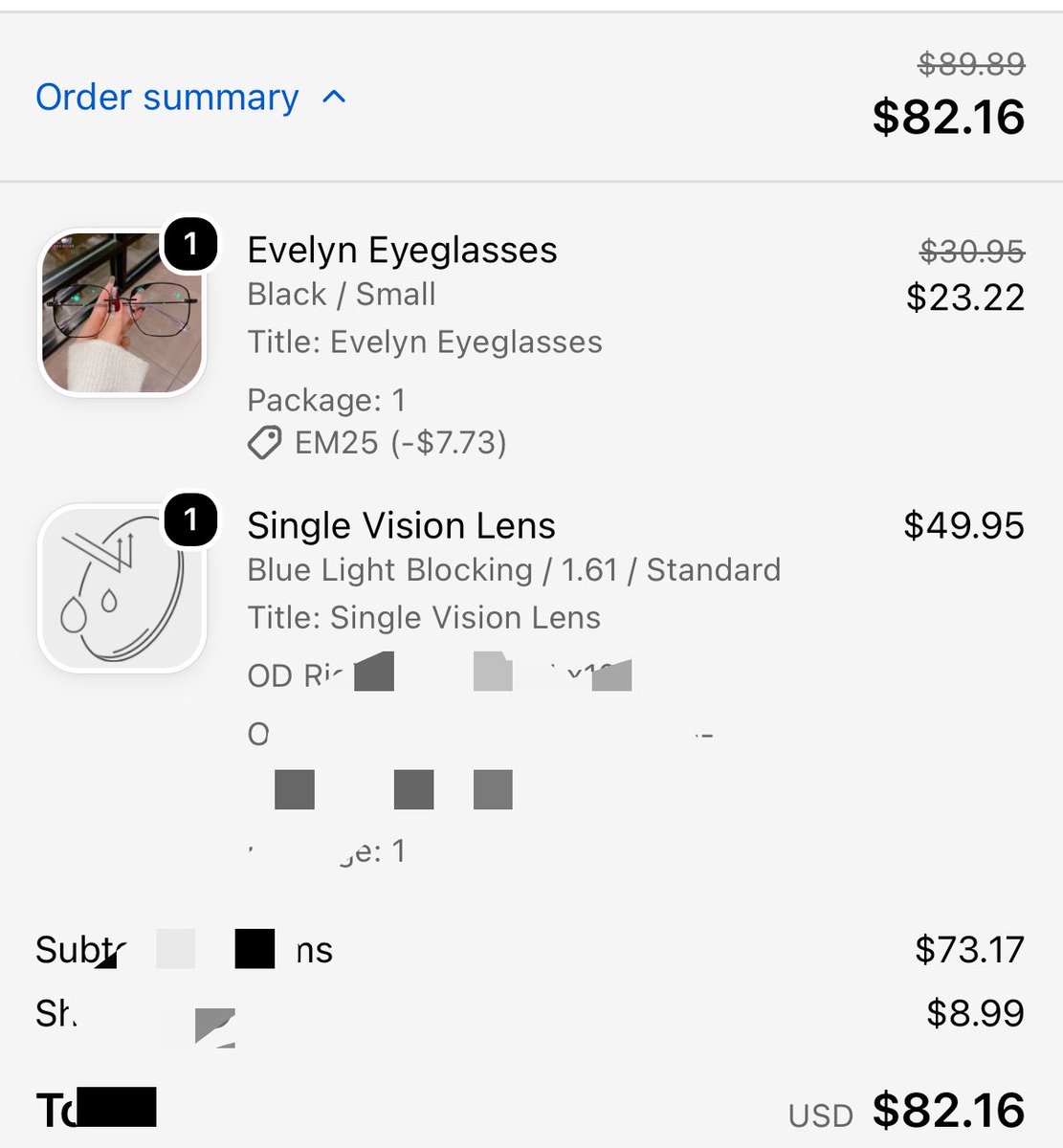
Task: Click the Order summary link text
Action: coord(167,97)
